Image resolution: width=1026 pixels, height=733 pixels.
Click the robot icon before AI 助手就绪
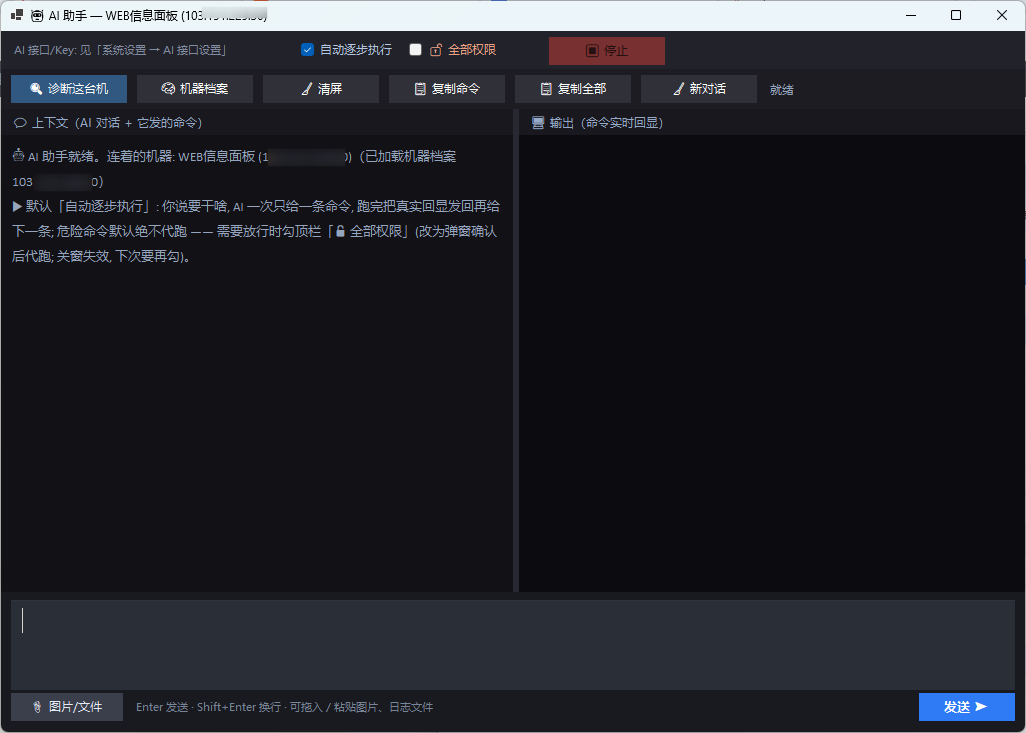click(x=18, y=156)
